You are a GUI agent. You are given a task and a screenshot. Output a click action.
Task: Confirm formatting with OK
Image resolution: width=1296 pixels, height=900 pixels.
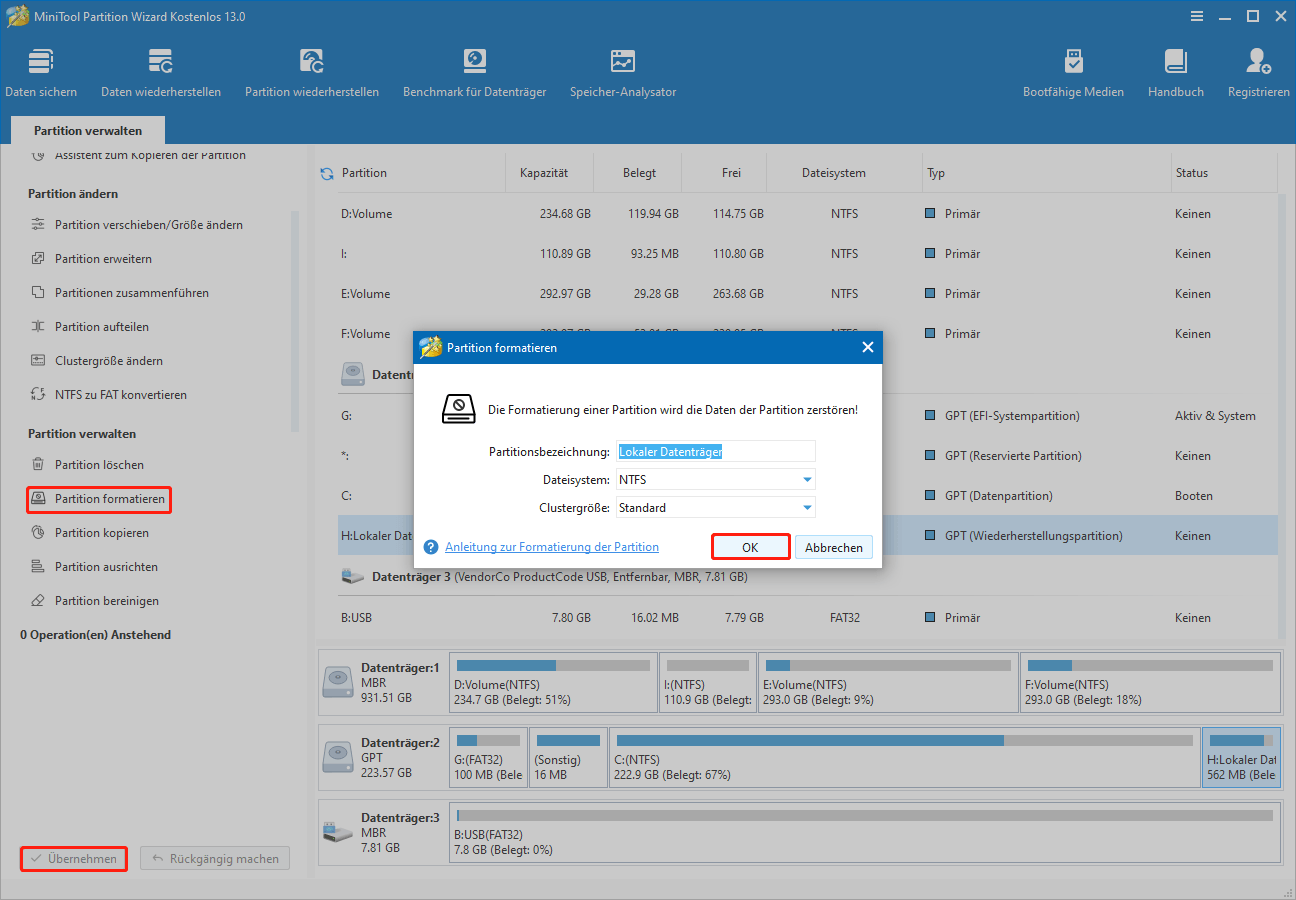pyautogui.click(x=750, y=546)
